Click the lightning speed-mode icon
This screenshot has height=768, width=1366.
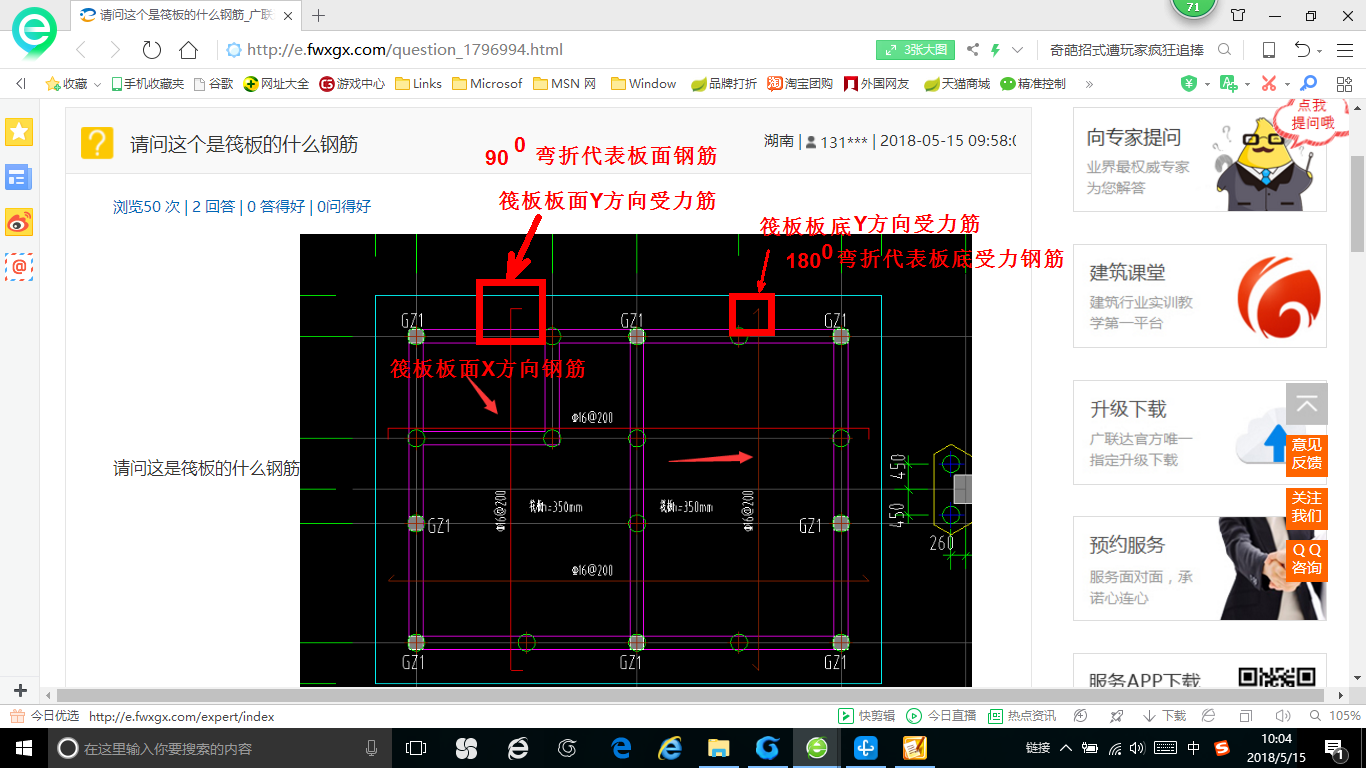996,50
